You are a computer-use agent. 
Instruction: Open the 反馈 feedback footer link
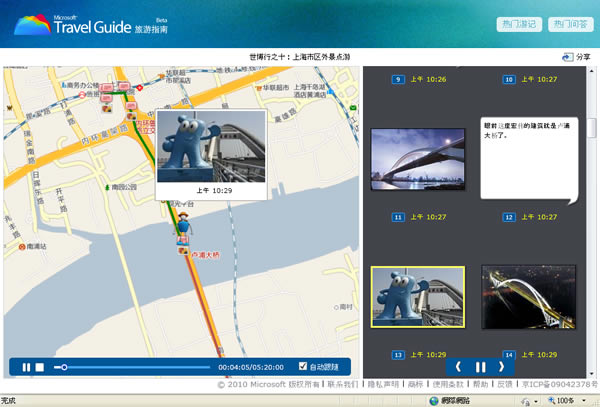(505, 384)
